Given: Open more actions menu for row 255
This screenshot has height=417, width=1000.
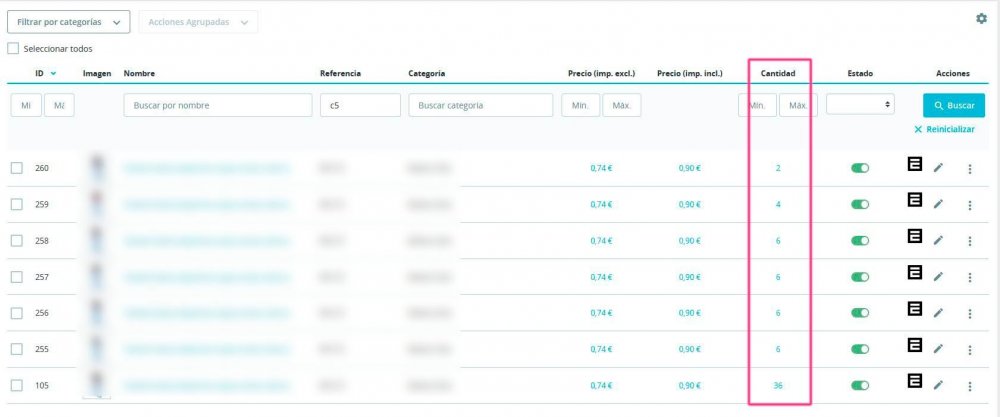Looking at the screenshot, I should [x=970, y=350].
